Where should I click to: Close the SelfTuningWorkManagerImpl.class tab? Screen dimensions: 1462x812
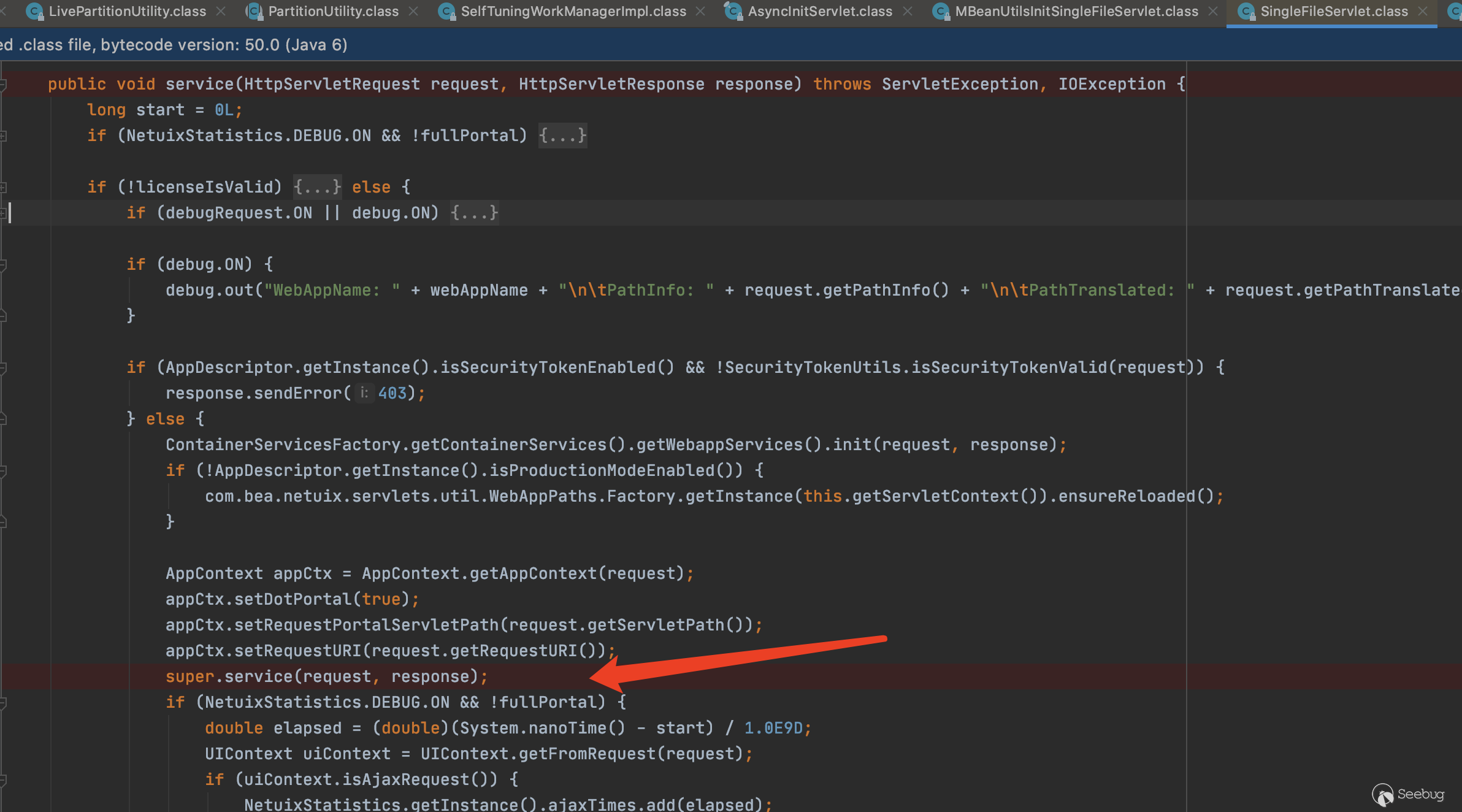coord(700,12)
